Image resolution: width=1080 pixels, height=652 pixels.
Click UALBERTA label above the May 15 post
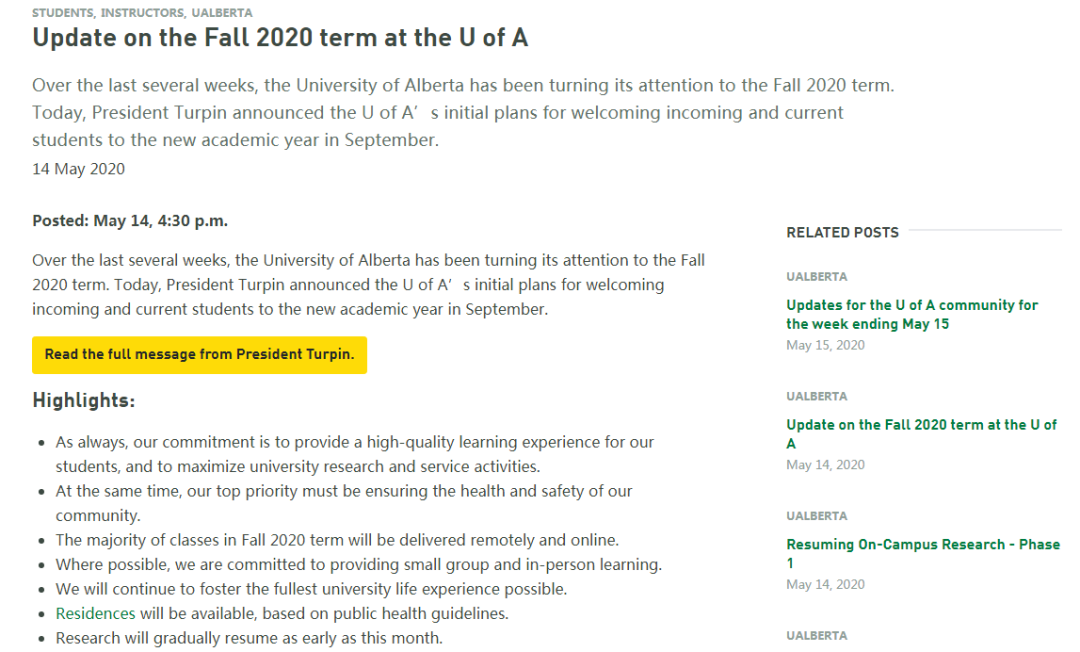click(x=817, y=277)
